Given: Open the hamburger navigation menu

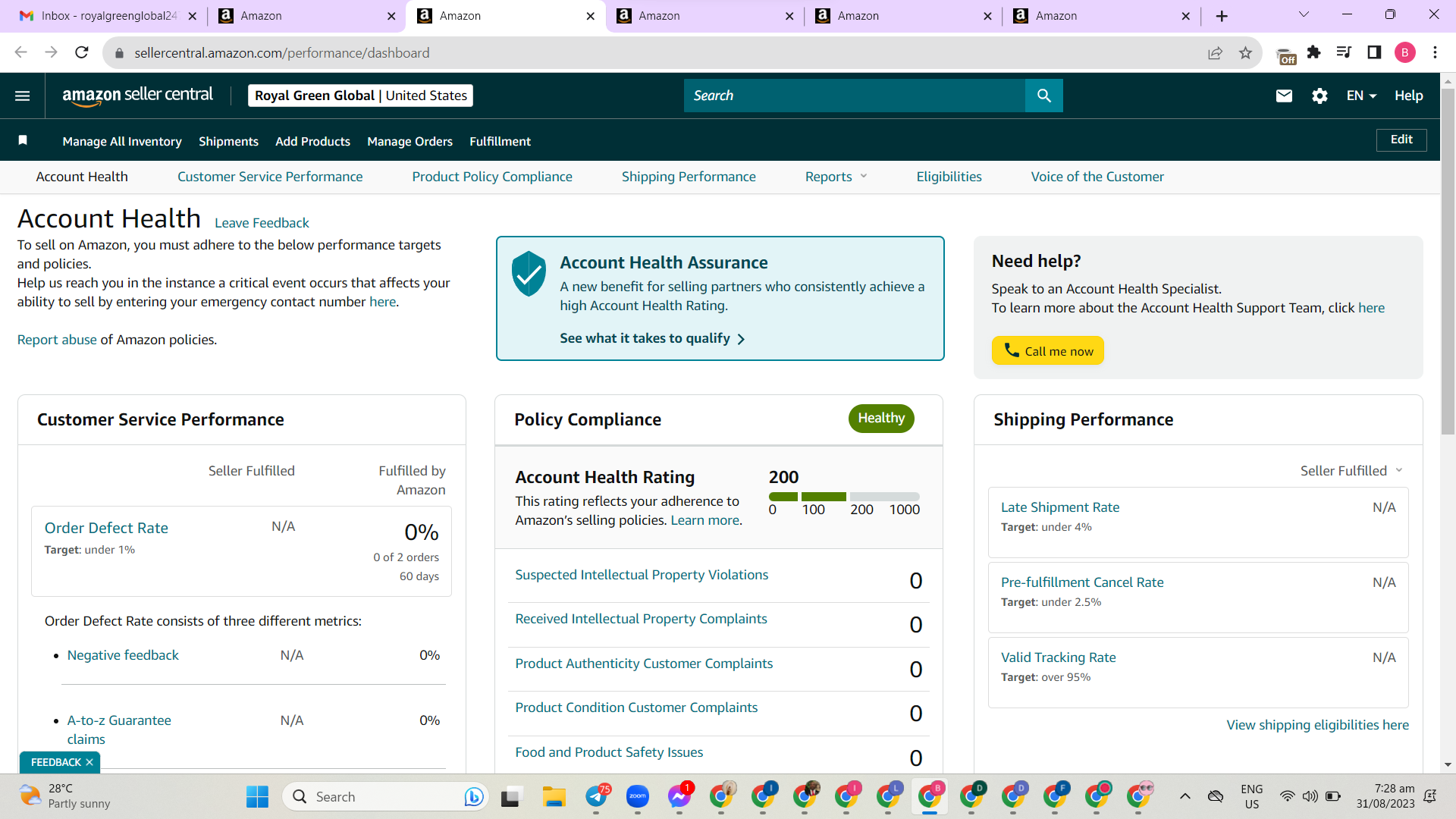Looking at the screenshot, I should point(23,96).
